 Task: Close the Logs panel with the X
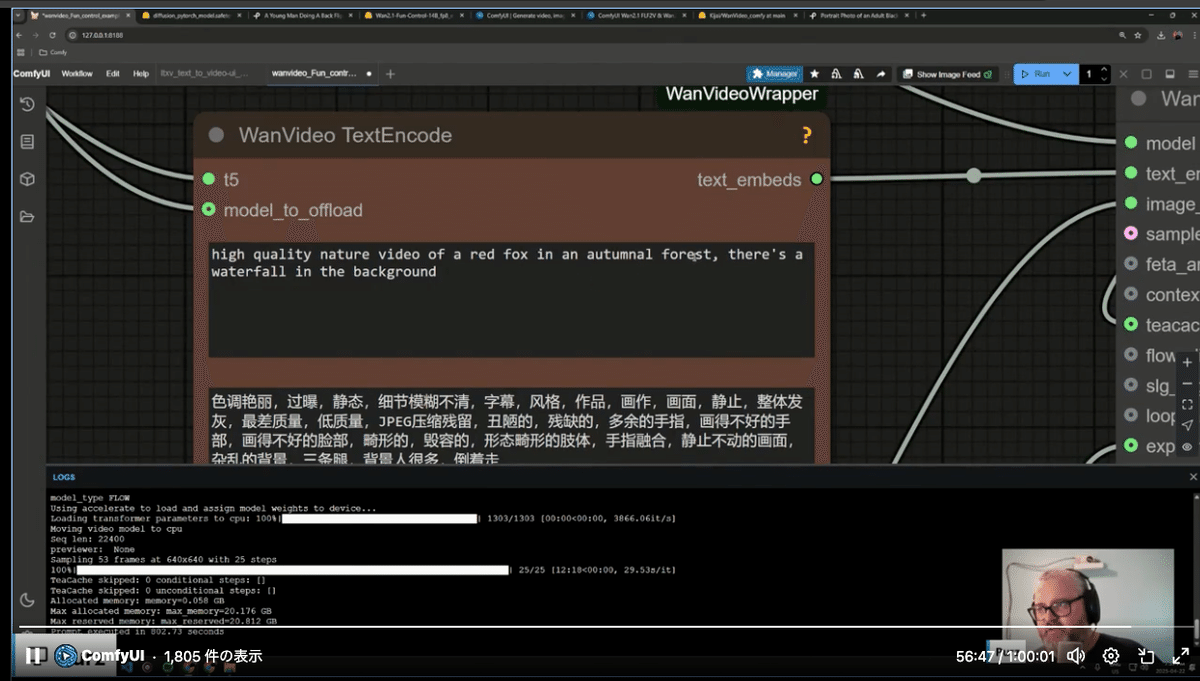(1192, 477)
